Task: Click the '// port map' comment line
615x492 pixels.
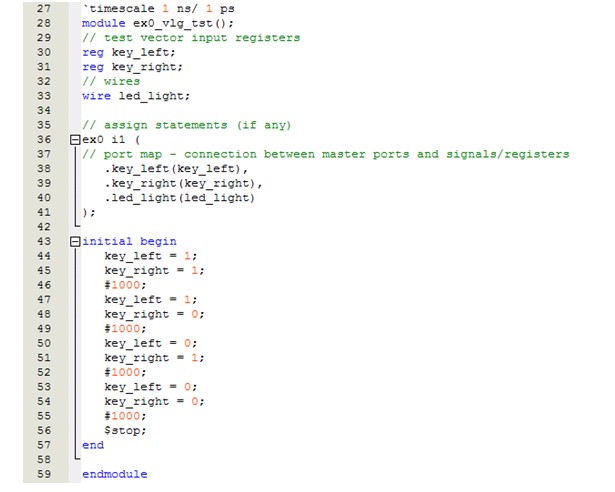Action: tap(325, 154)
